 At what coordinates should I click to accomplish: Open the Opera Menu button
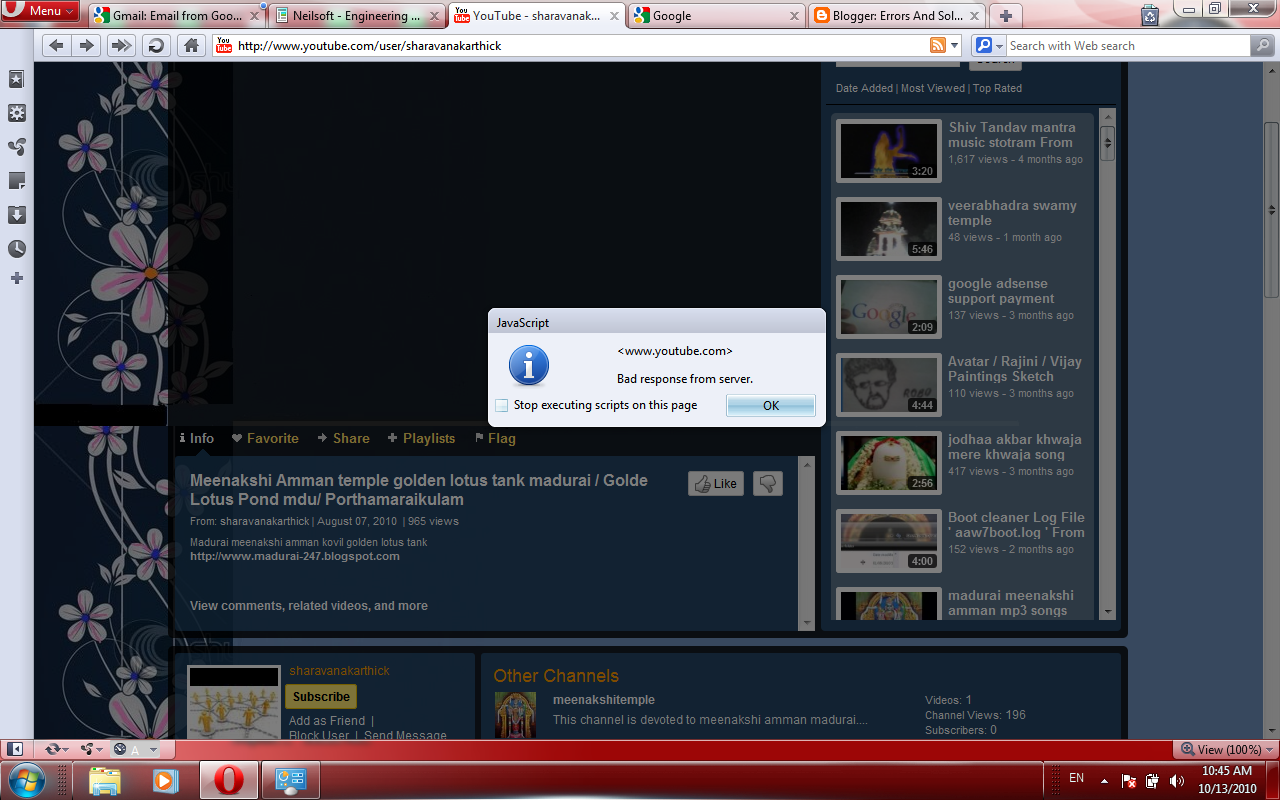tap(42, 11)
